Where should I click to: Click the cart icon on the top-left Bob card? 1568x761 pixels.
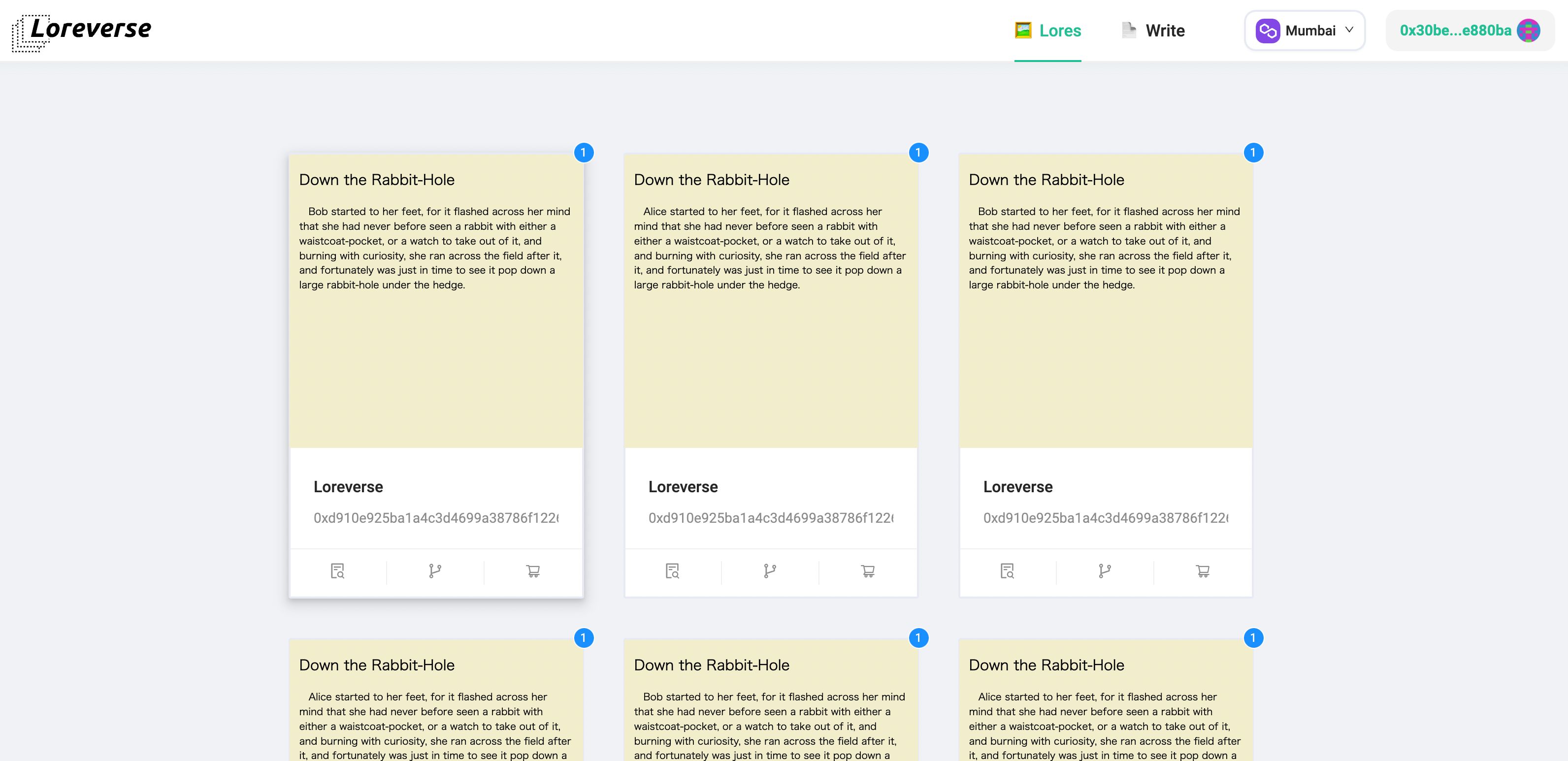pyautogui.click(x=533, y=571)
